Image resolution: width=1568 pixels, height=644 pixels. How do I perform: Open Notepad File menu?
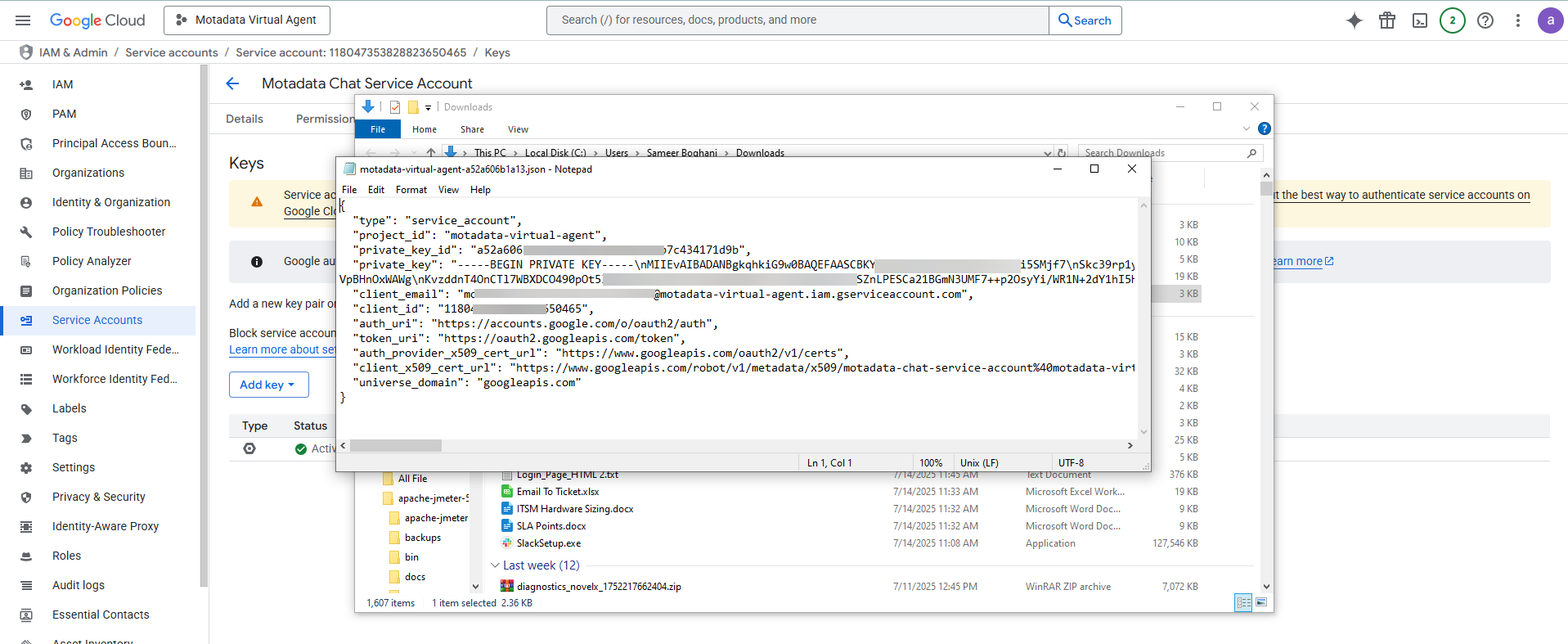pyautogui.click(x=349, y=190)
